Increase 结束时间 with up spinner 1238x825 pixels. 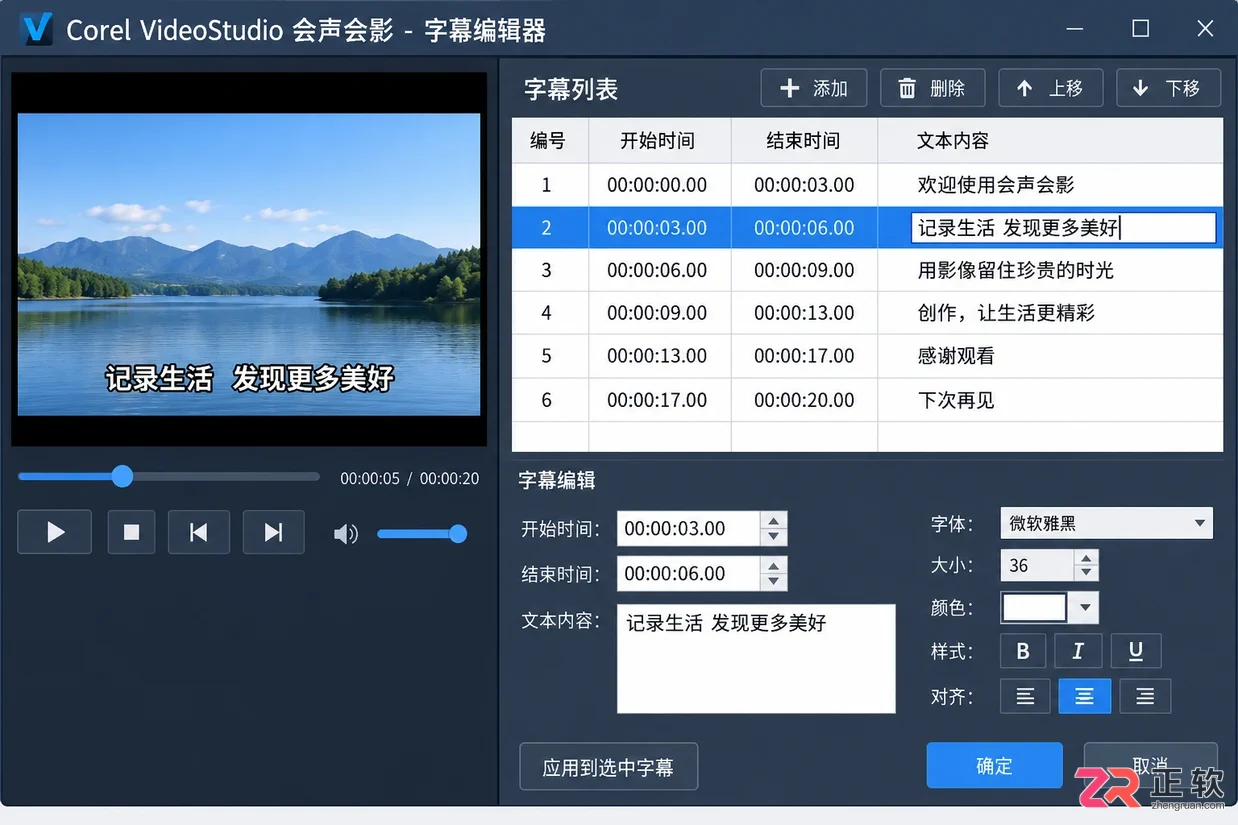point(773,565)
